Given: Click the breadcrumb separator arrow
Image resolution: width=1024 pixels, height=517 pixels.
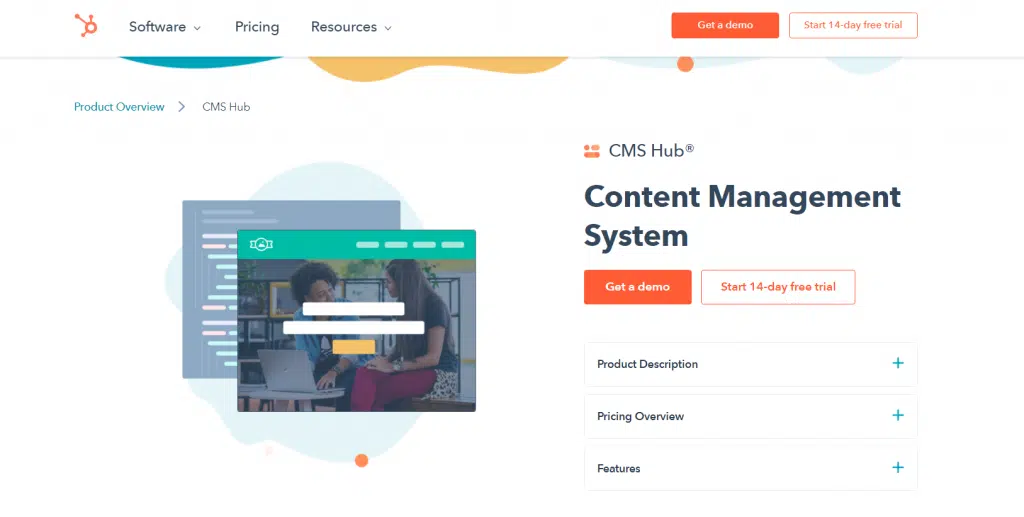Looking at the screenshot, I should pos(182,106).
